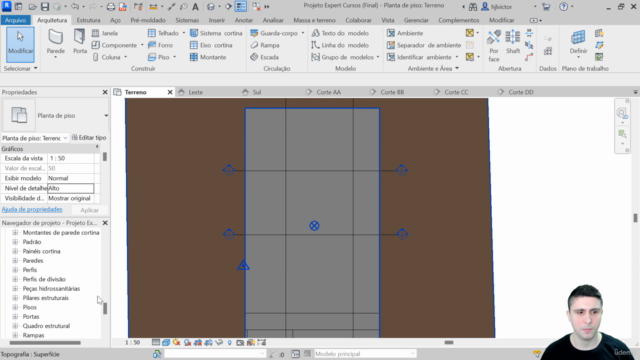
Task: Select Eixo cortina tool
Action: 211,45
